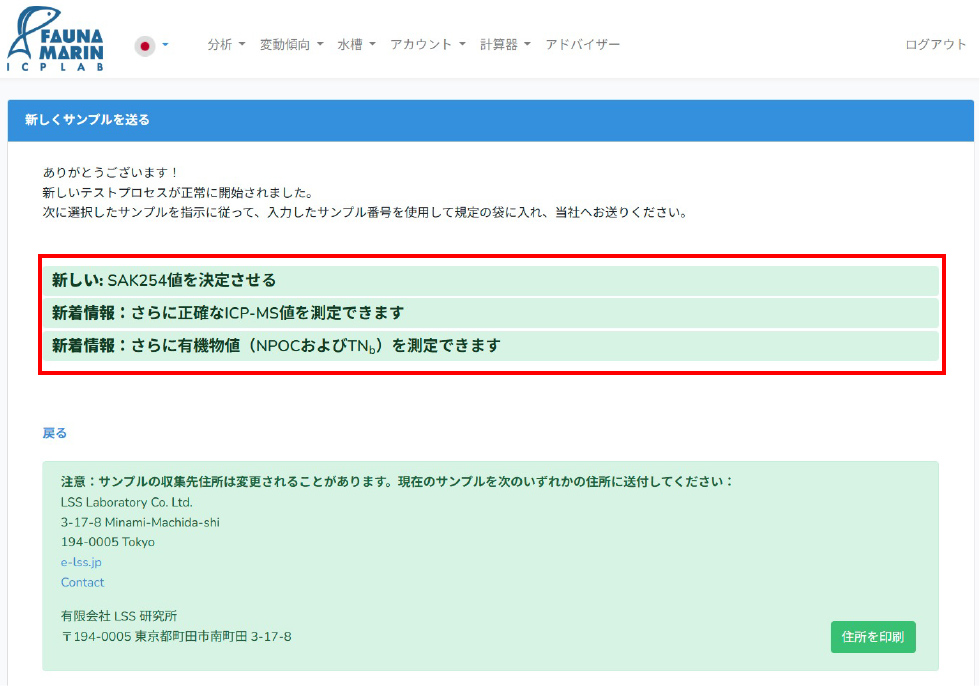Click the 有限会社 LSS 研究所 text
Viewport: 980px width, 686px height.
pos(118,616)
